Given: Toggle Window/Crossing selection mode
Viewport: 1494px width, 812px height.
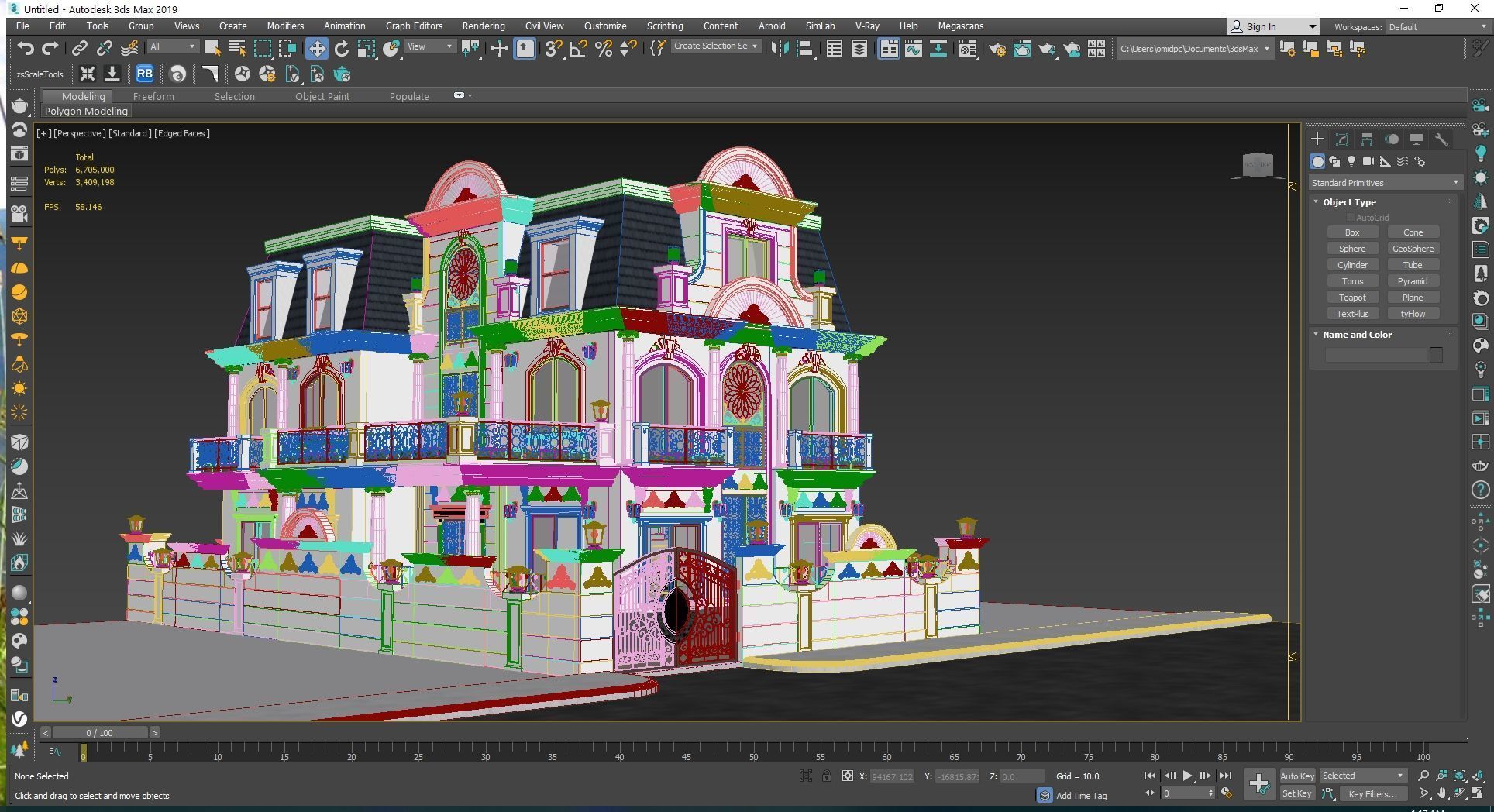Looking at the screenshot, I should 287,49.
